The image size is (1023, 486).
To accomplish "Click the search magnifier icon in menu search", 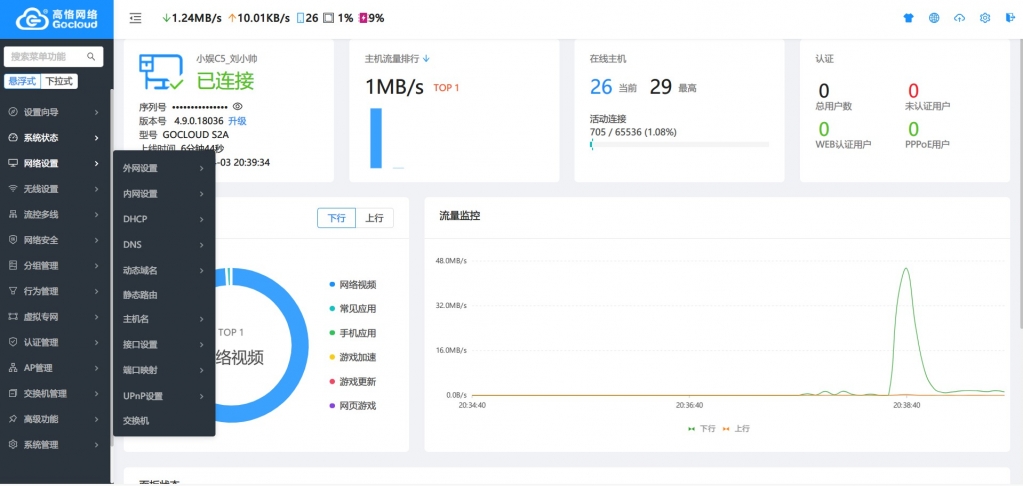I will (x=91, y=57).
